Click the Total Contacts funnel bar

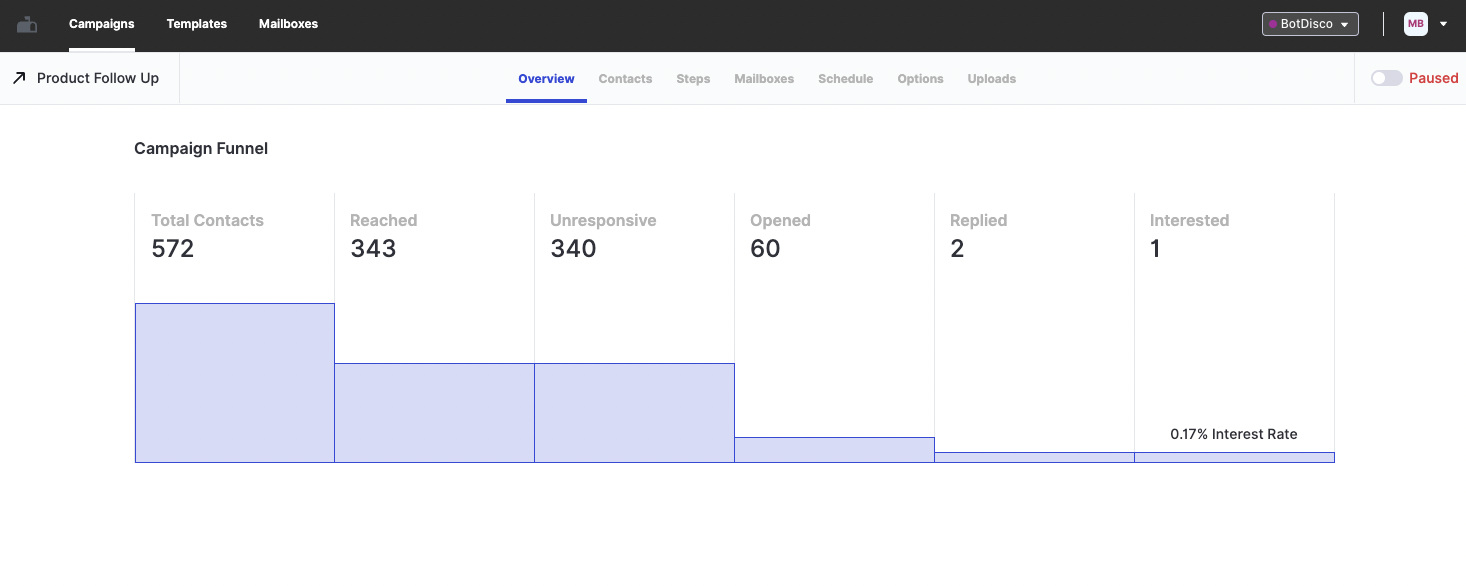pyautogui.click(x=235, y=383)
